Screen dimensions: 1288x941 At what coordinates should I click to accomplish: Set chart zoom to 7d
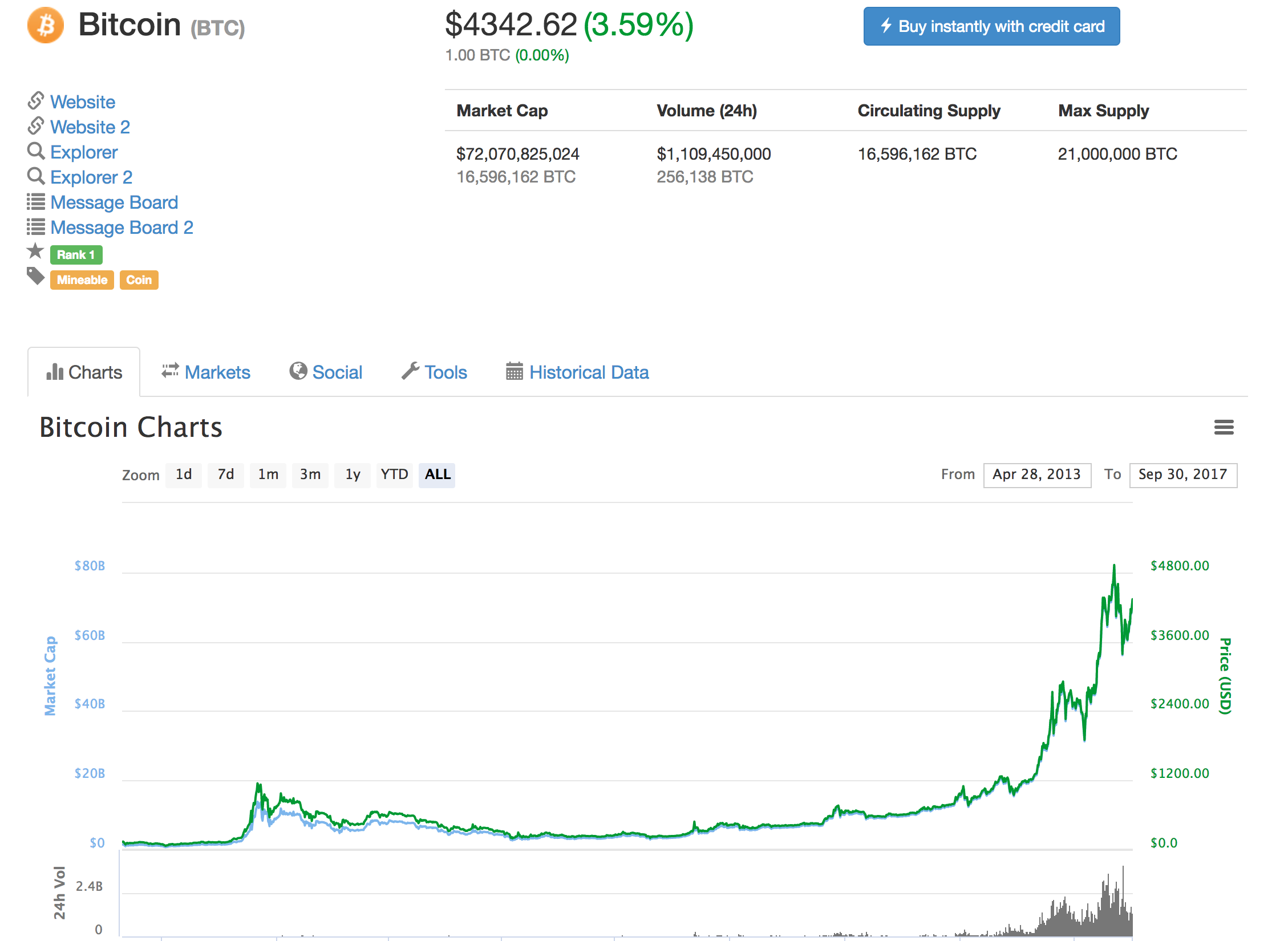click(x=226, y=474)
